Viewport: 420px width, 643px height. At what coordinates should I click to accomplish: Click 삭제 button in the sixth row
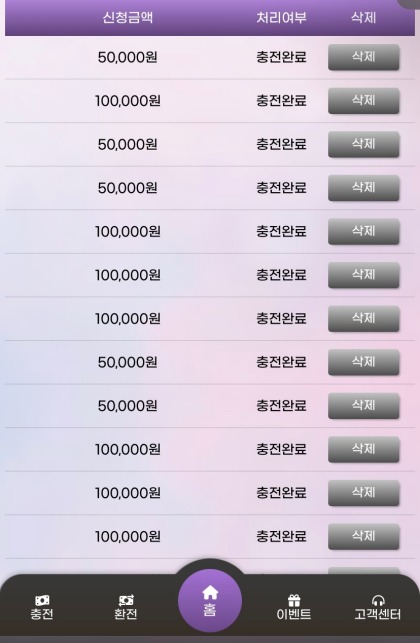(x=363, y=275)
